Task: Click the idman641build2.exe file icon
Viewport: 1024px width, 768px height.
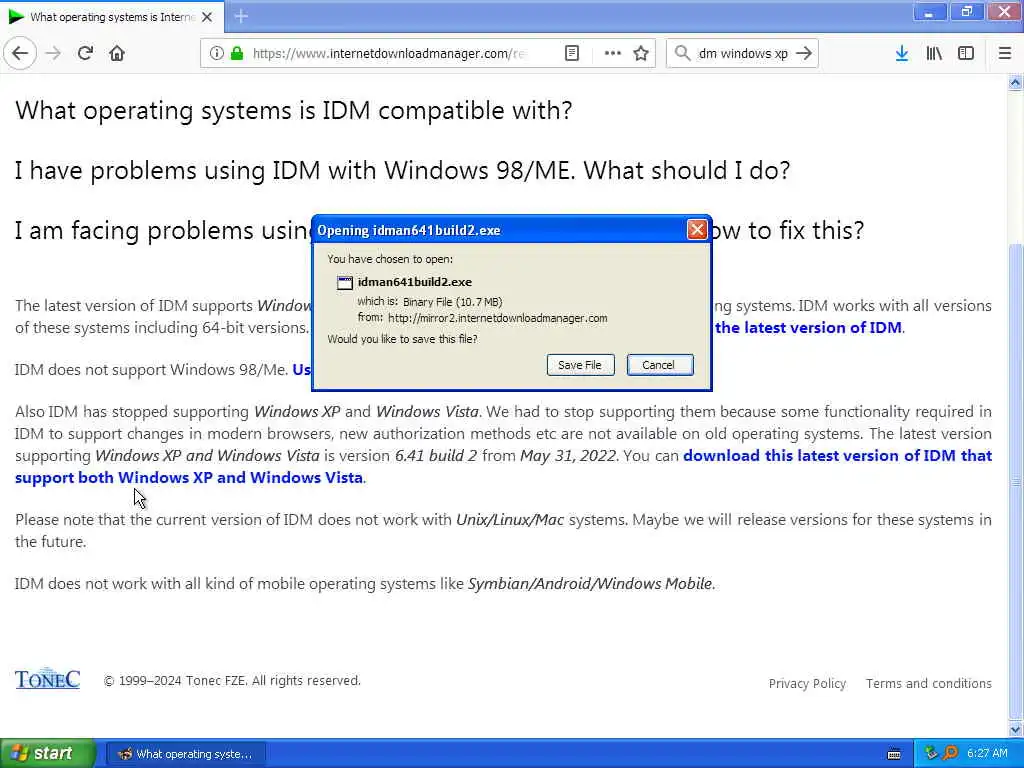Action: click(x=345, y=283)
